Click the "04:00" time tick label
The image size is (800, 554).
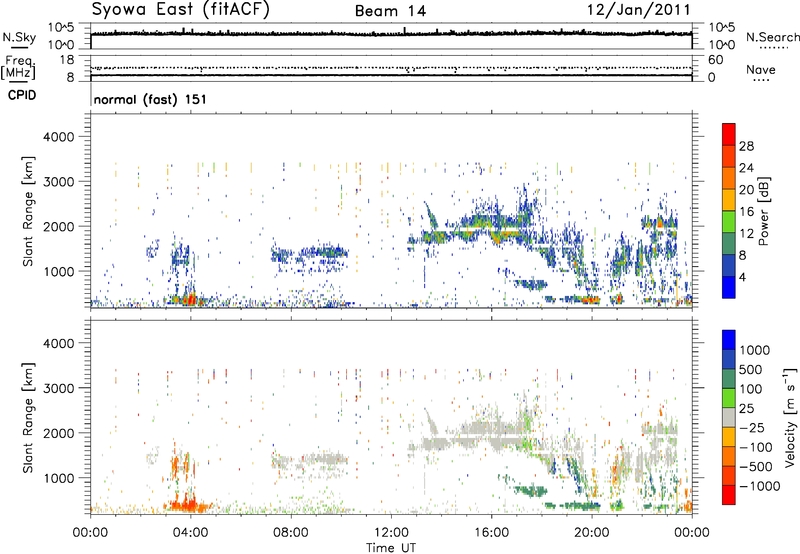(190, 533)
